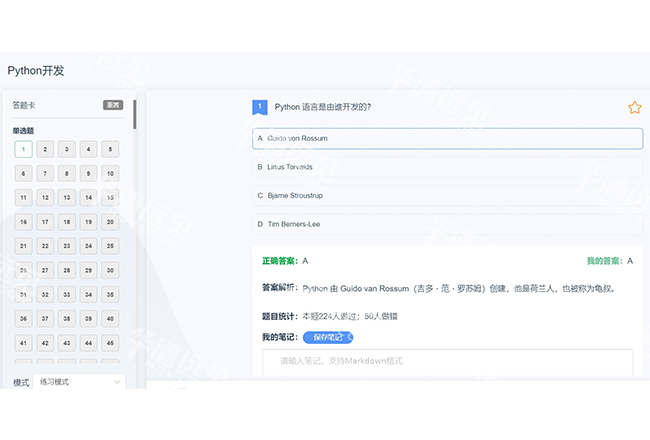The height and width of the screenshot is (440, 650).
Task: Select question 30 in the answer card
Action: click(110, 270)
